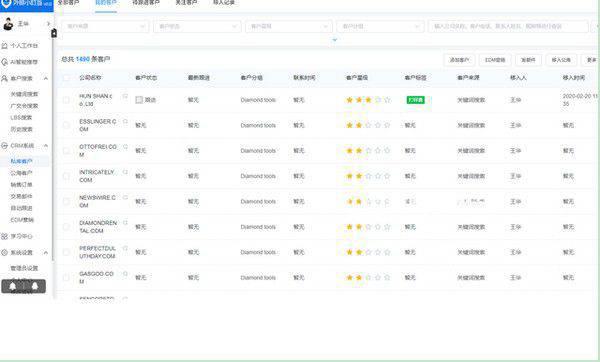Switch to the 全部客户 tab
Screen dimensions: 600x362
coord(68,3)
